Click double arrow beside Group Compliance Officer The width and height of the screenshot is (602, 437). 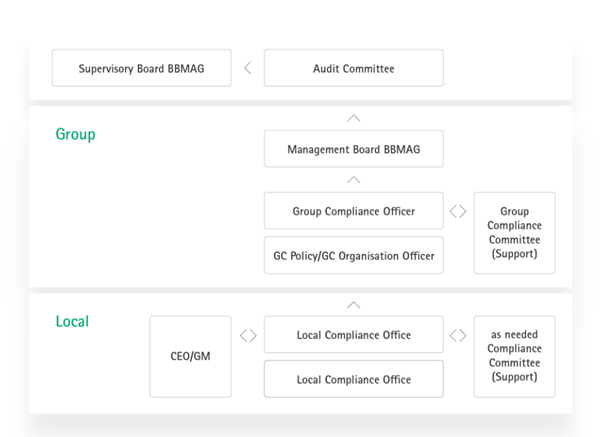[458, 211]
